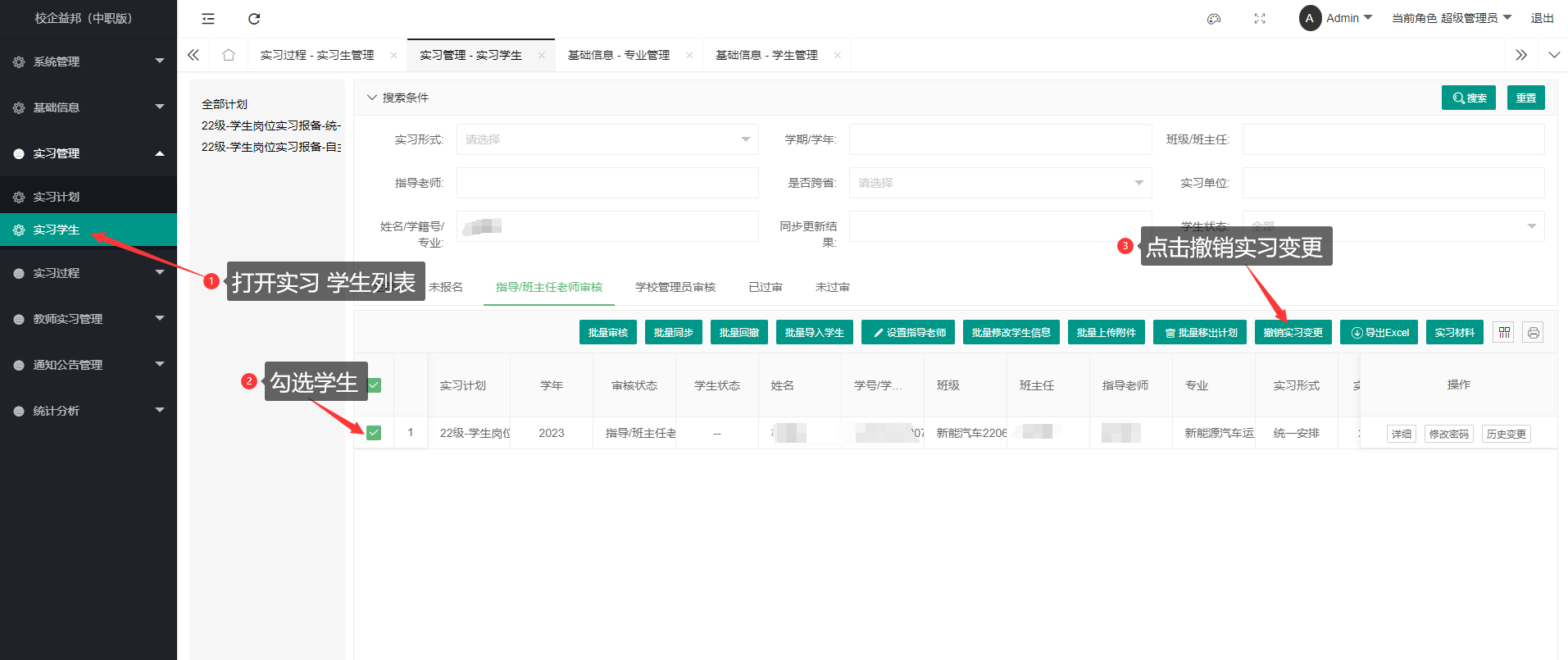Open the theme palette icon
The height and width of the screenshot is (660, 1568).
click(1214, 19)
